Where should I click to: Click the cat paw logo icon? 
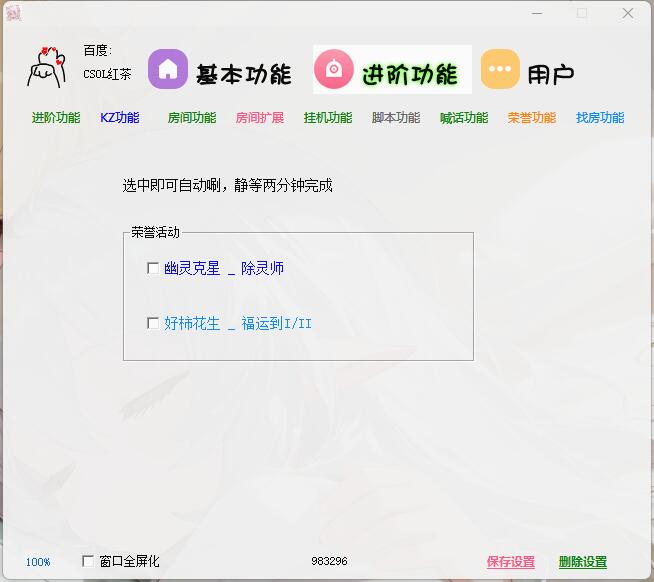[47, 68]
